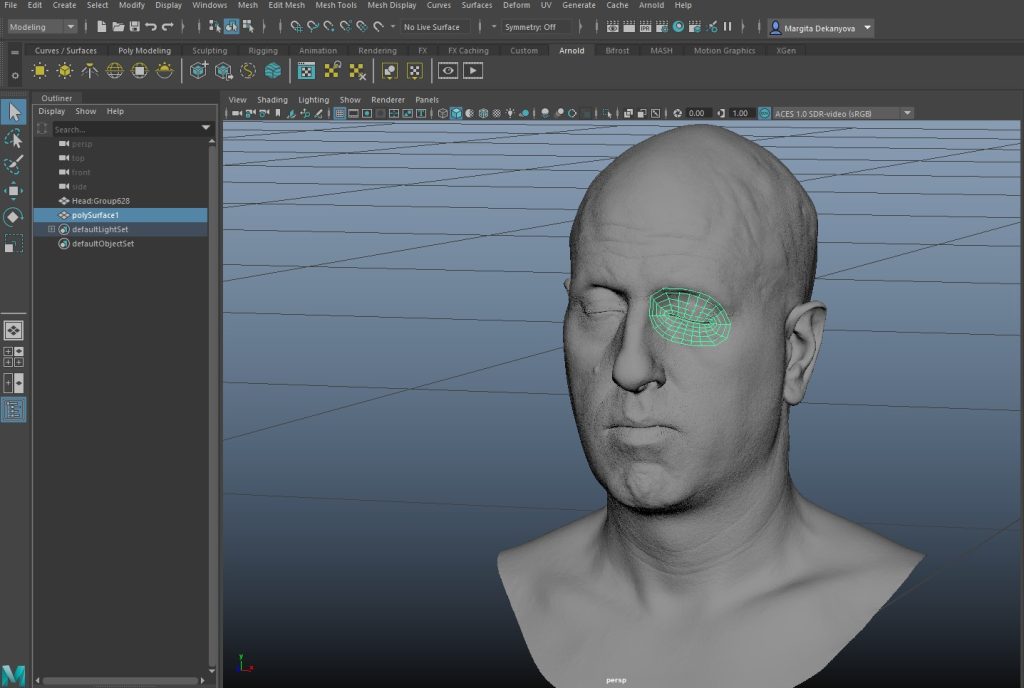The height and width of the screenshot is (688, 1024).
Task: Create Arnold physical sky from the shelf
Action: click(164, 70)
